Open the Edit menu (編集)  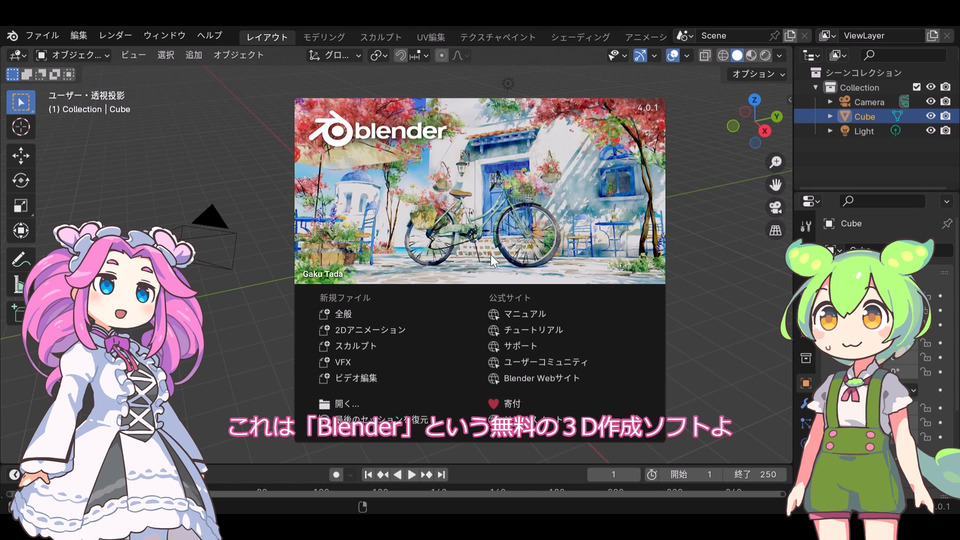click(79, 36)
